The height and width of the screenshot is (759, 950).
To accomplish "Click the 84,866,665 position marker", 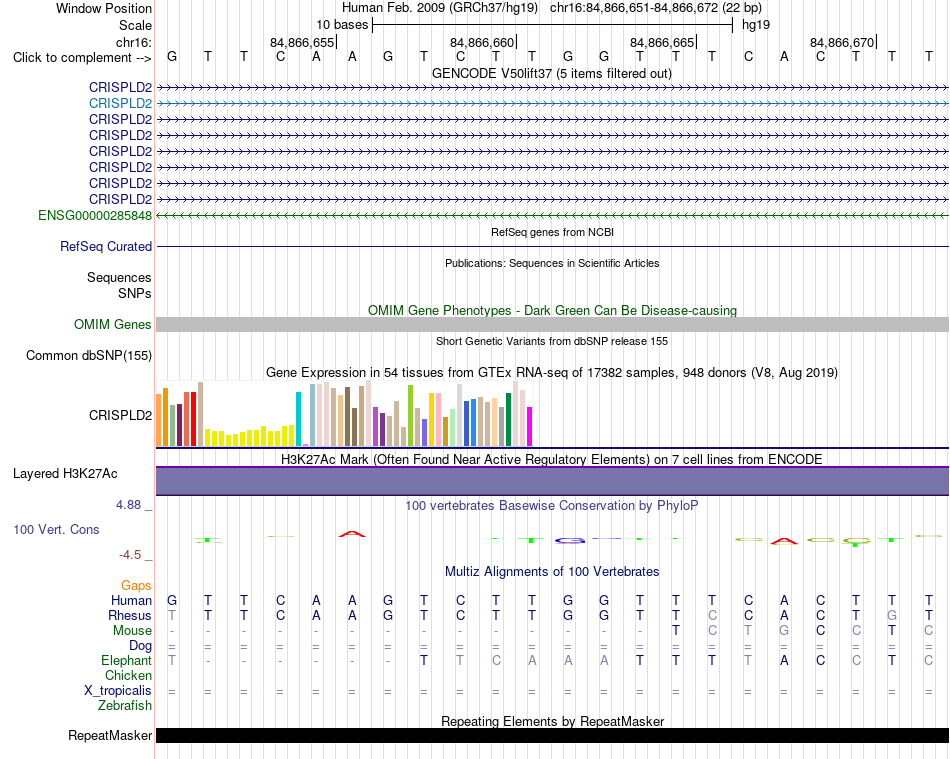I will click(x=663, y=42).
